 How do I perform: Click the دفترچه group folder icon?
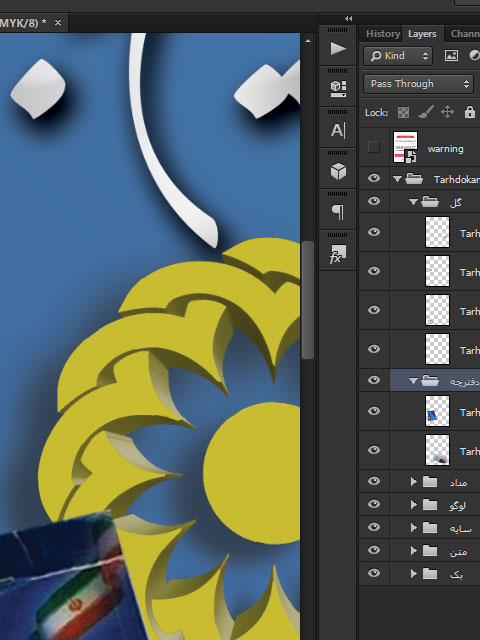point(430,380)
